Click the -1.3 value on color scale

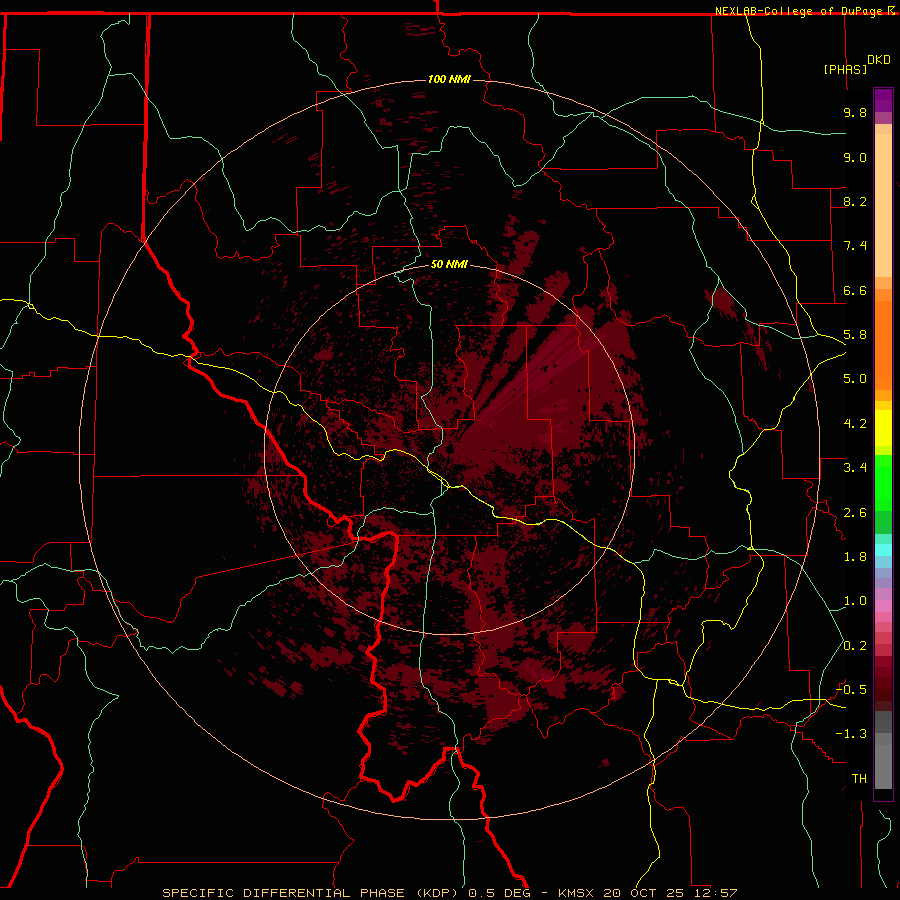851,734
